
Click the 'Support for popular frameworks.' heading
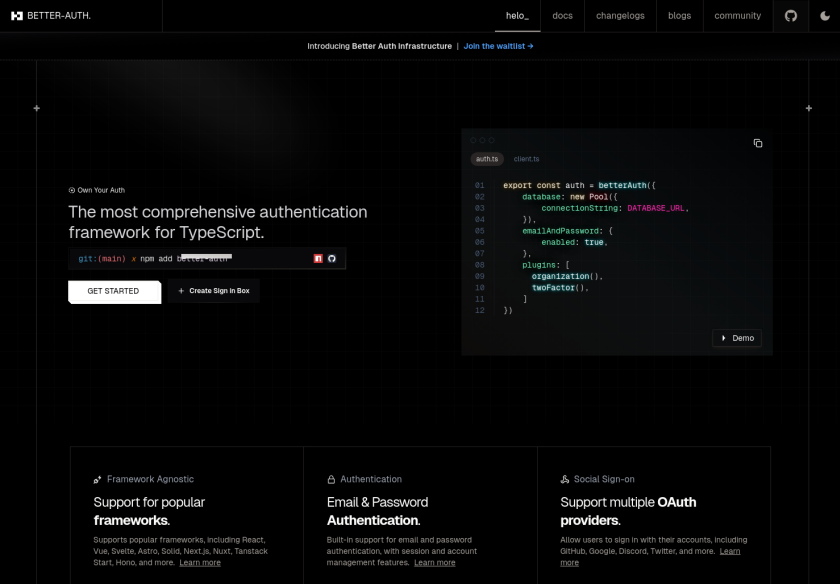[x=149, y=511]
